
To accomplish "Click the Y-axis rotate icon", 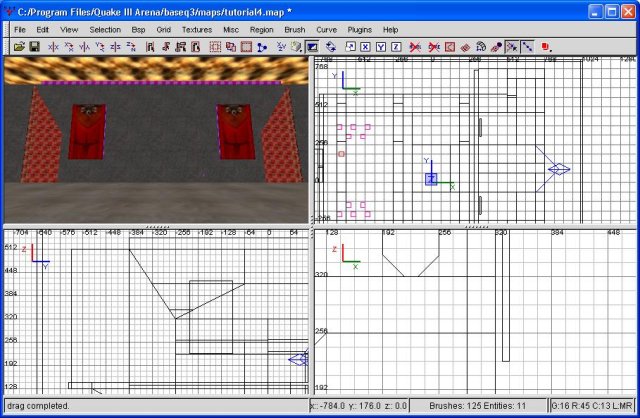I will (x=100, y=47).
